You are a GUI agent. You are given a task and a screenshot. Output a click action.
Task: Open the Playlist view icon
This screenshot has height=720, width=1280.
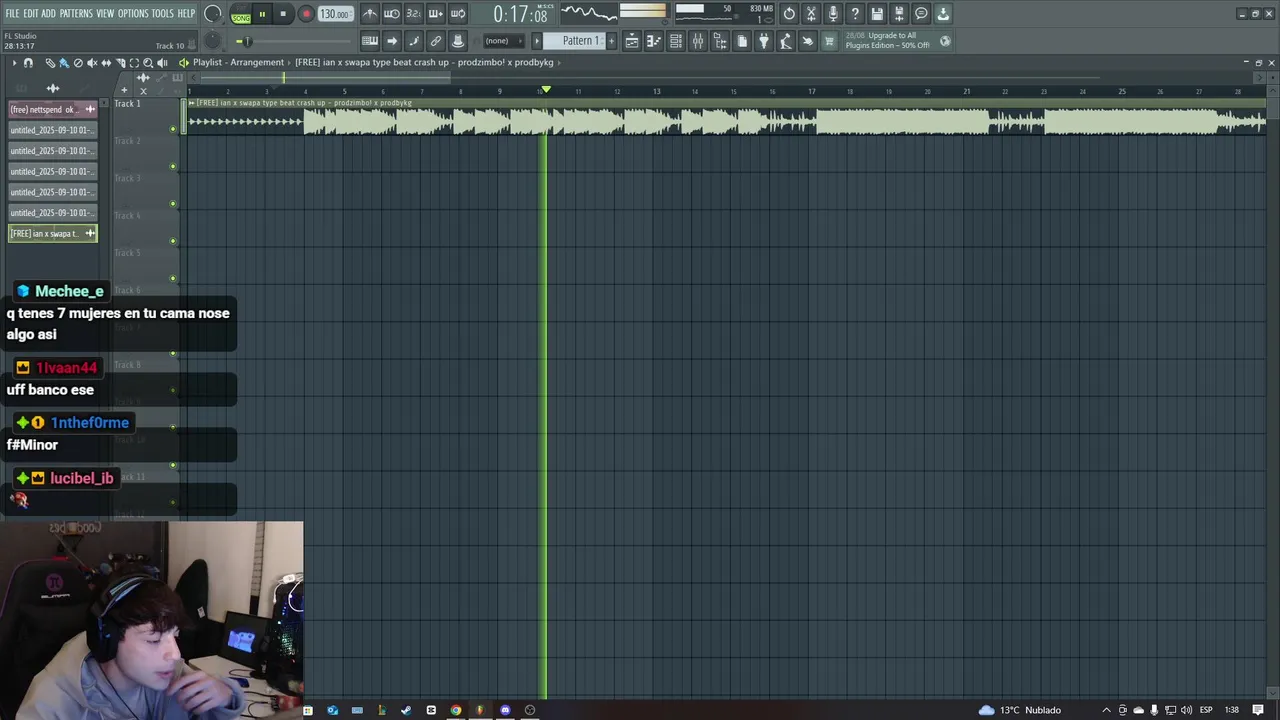(x=632, y=41)
